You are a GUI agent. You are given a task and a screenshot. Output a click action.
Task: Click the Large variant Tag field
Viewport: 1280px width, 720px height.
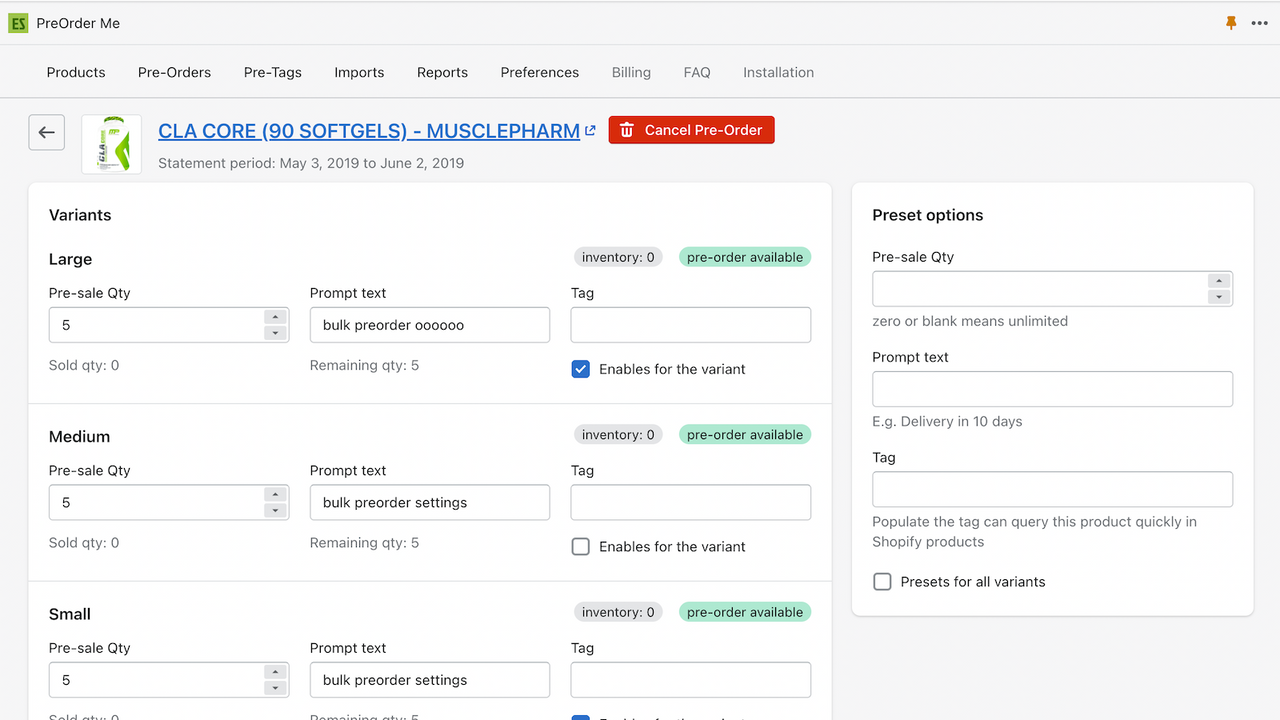coord(691,325)
